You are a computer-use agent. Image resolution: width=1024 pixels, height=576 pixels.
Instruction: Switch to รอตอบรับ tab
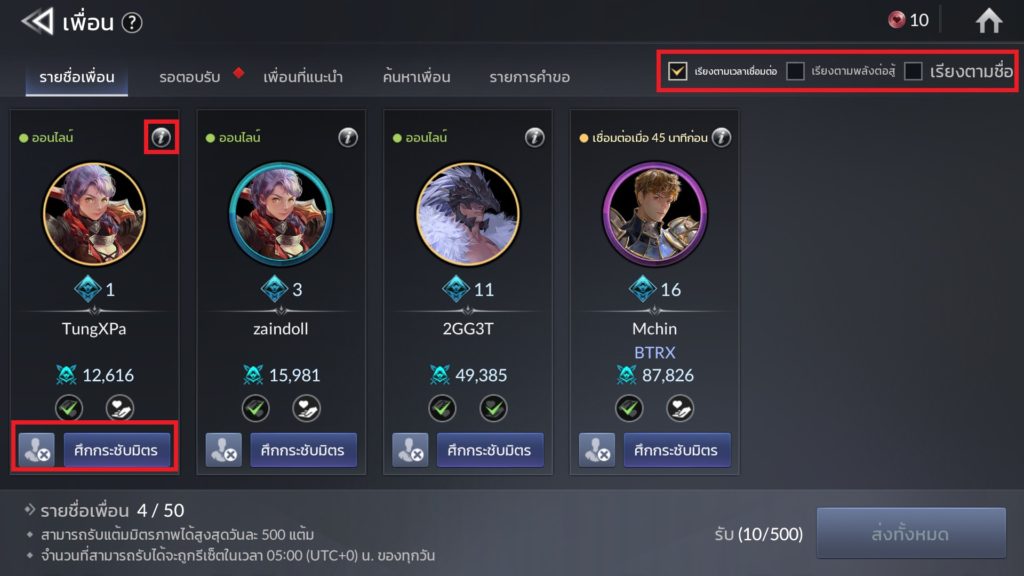(190, 77)
